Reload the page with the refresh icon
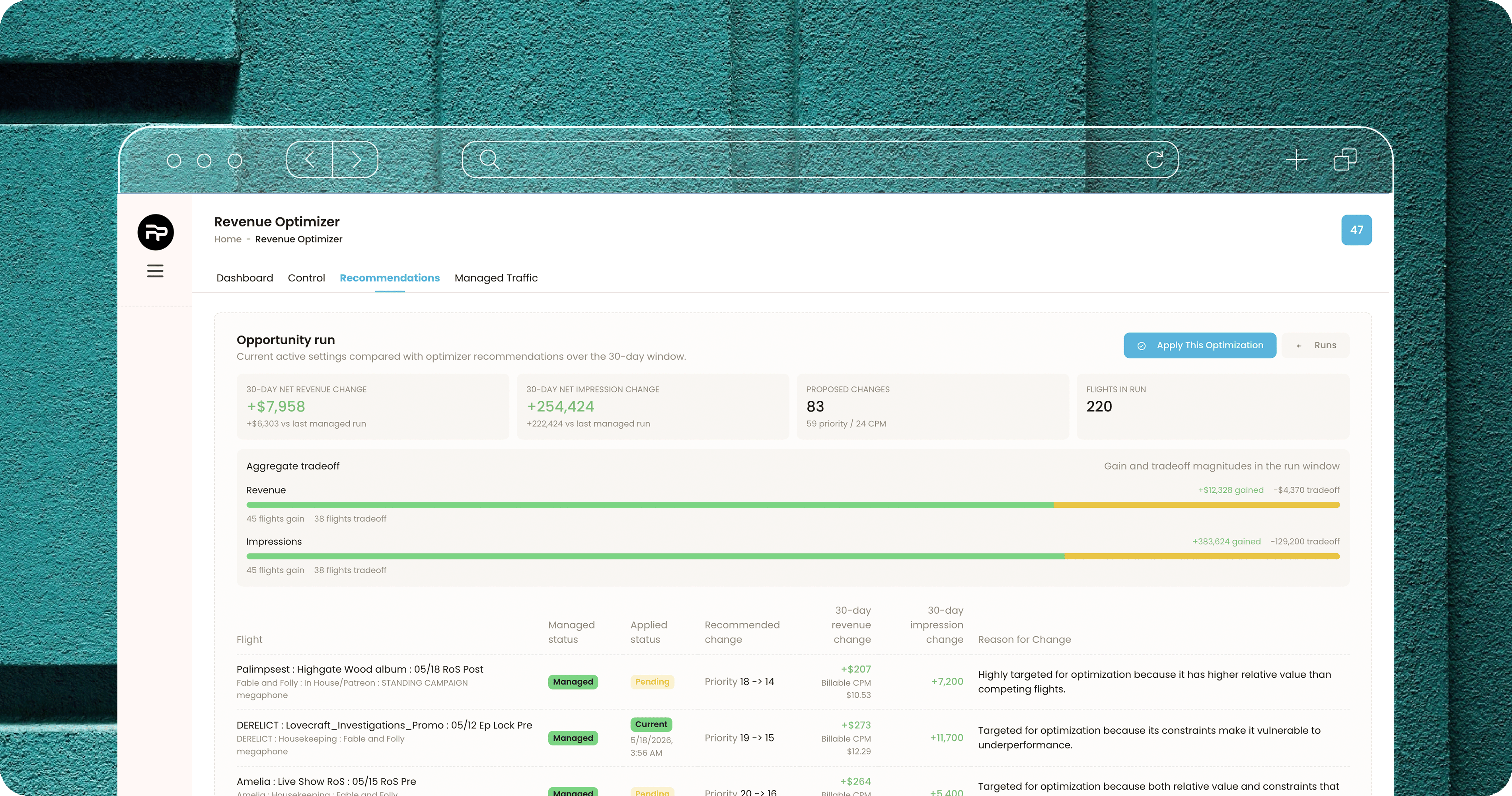The height and width of the screenshot is (796, 1512). (x=1155, y=159)
